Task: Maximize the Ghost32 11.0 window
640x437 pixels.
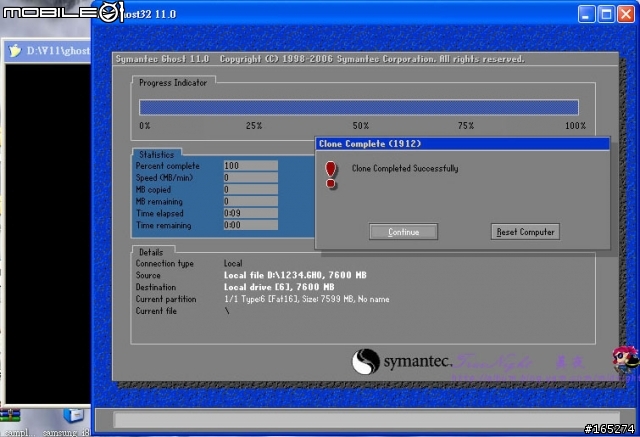Action: [606, 14]
